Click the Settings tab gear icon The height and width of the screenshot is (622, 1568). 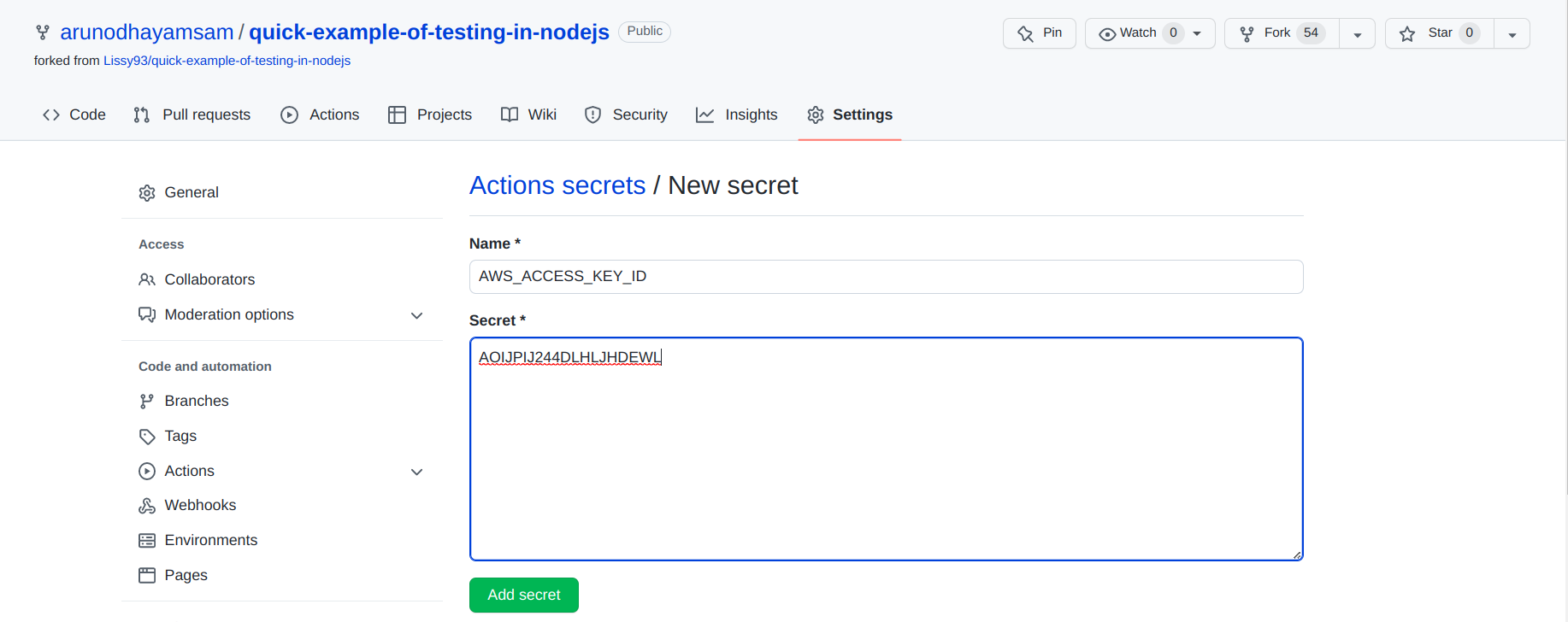pos(816,114)
